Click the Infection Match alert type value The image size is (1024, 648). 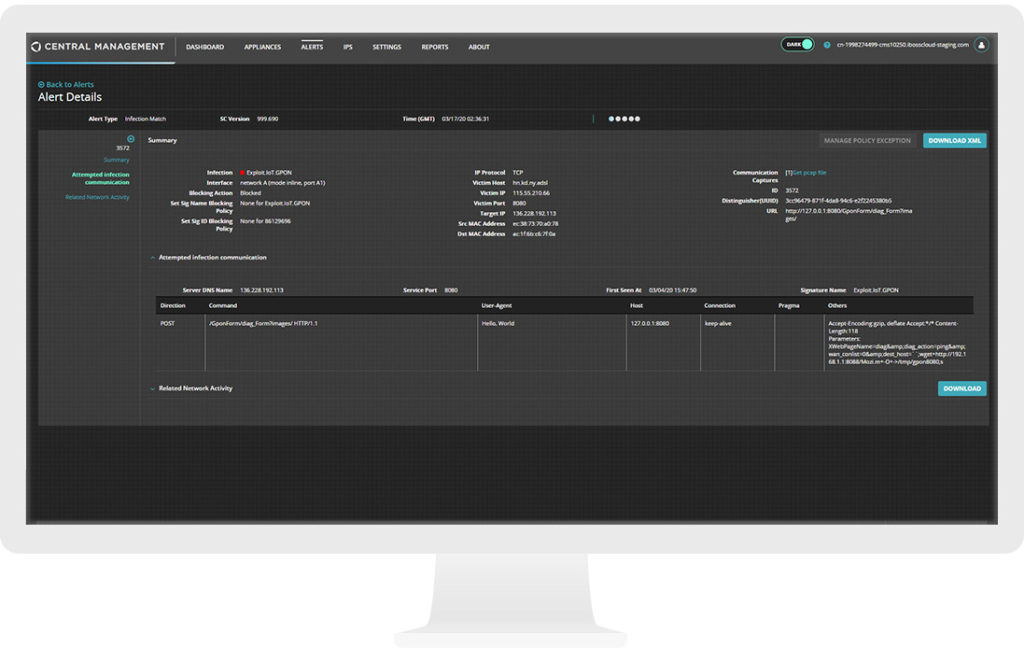(x=145, y=119)
